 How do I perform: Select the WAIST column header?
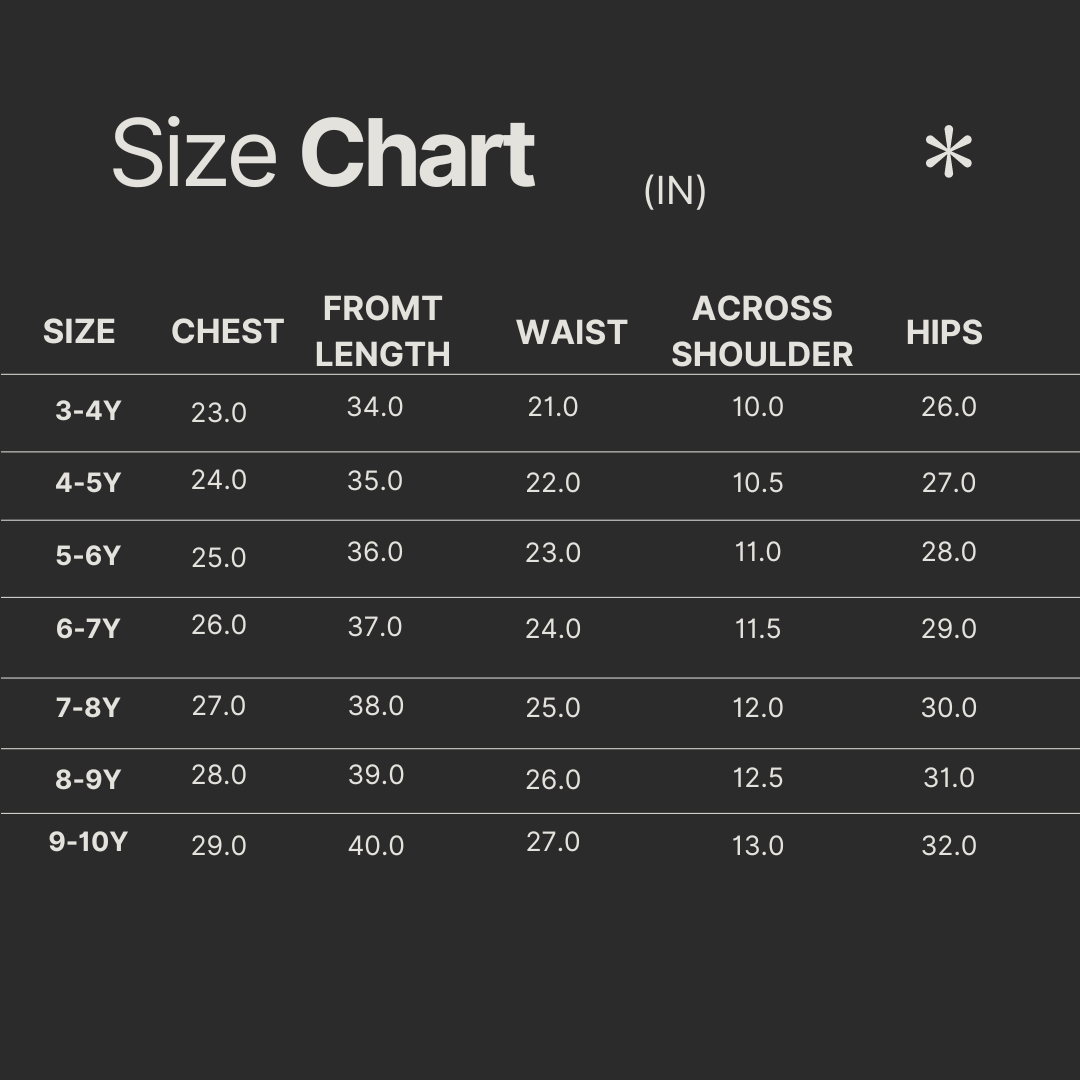click(x=571, y=332)
